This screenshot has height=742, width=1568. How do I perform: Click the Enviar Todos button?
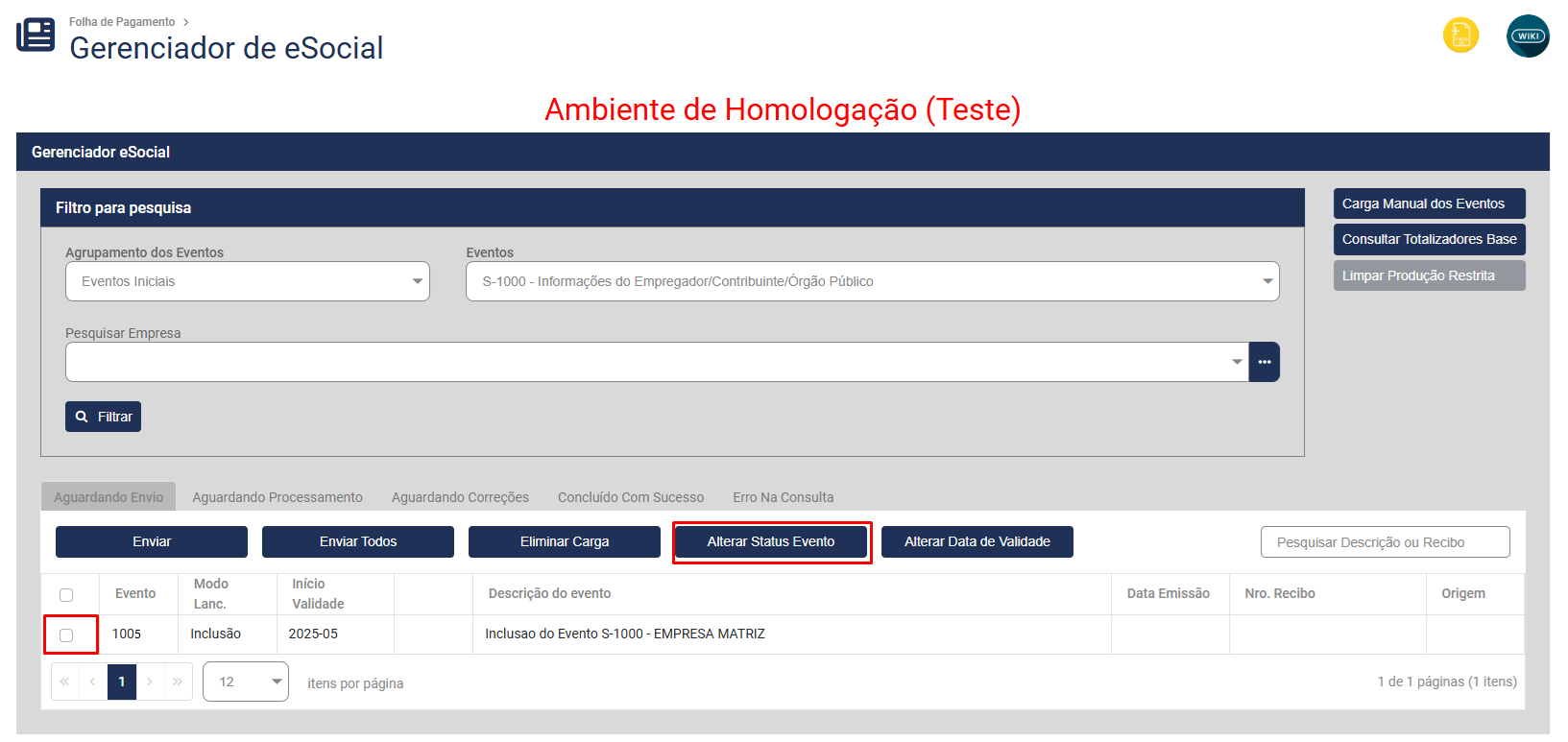(x=358, y=541)
